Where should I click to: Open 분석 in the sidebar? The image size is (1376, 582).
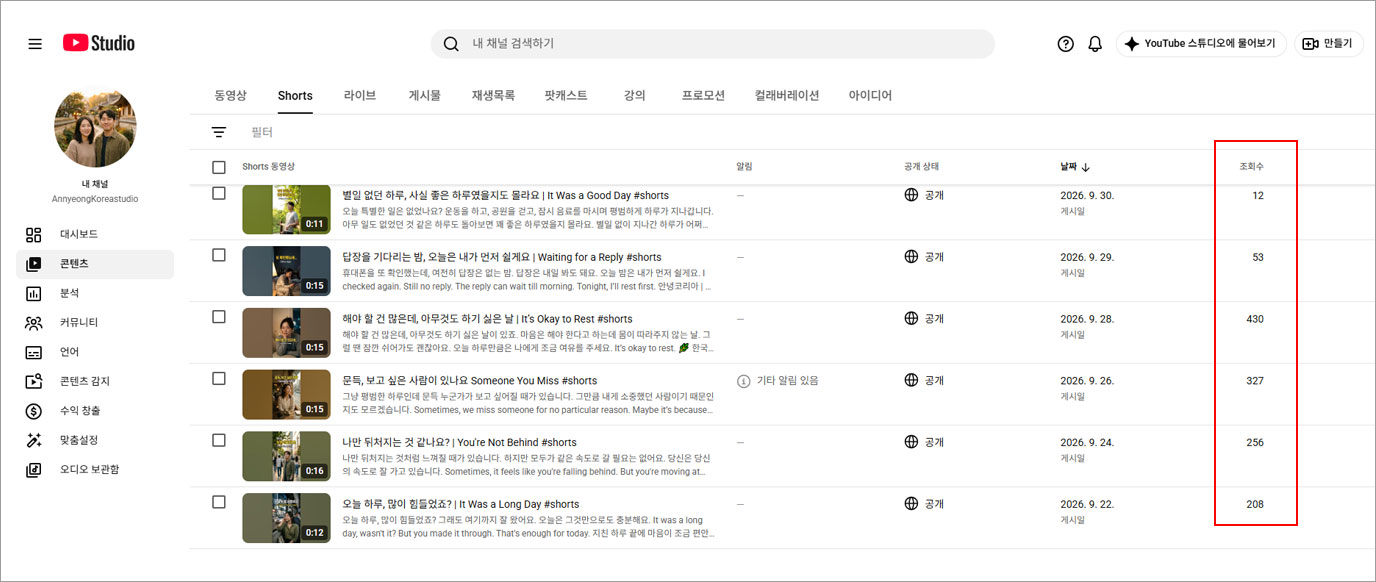[x=95, y=293]
